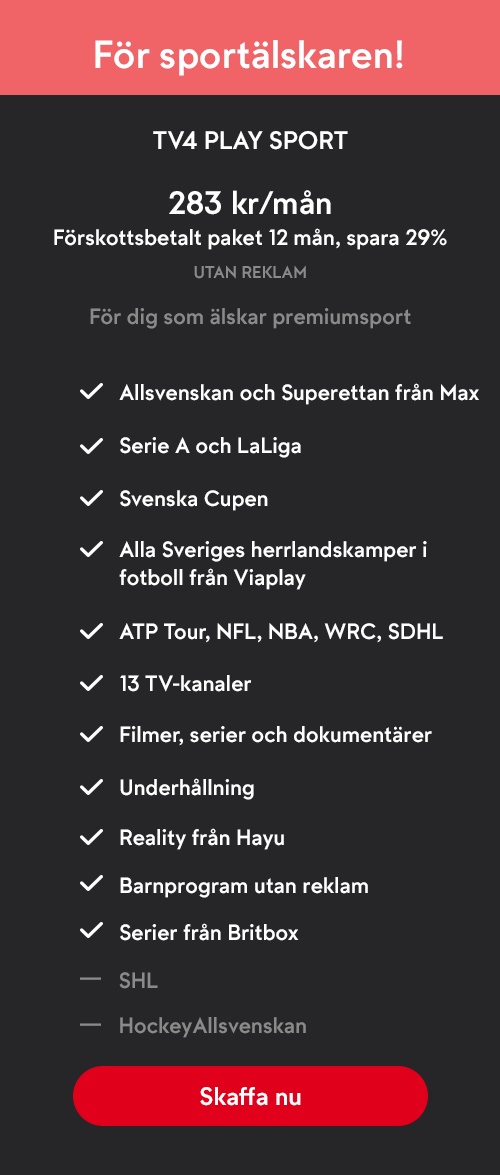
Task: Click the checkmark beside Underhållning
Action: click(91, 787)
